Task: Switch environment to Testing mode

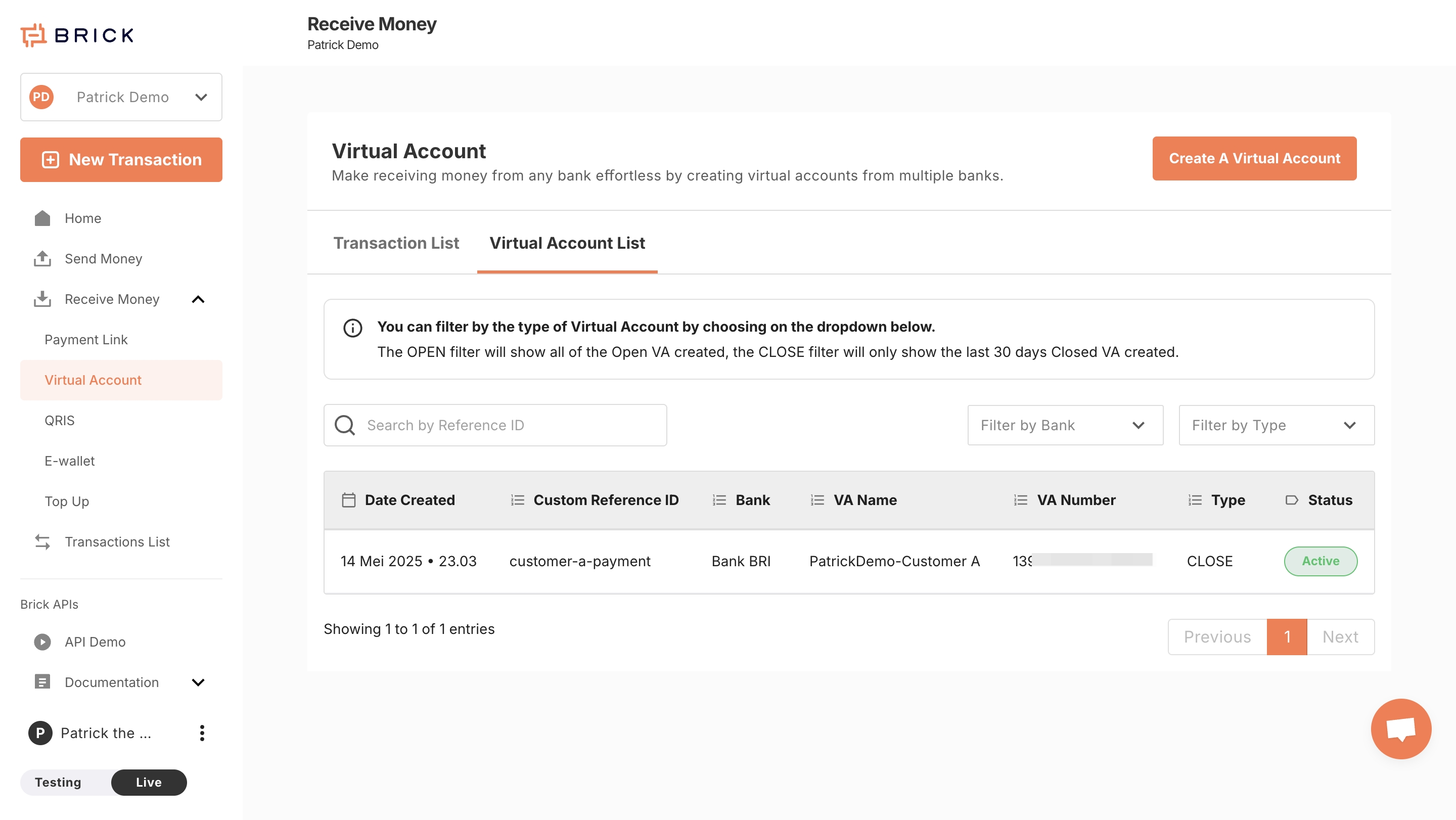Action: click(58, 782)
